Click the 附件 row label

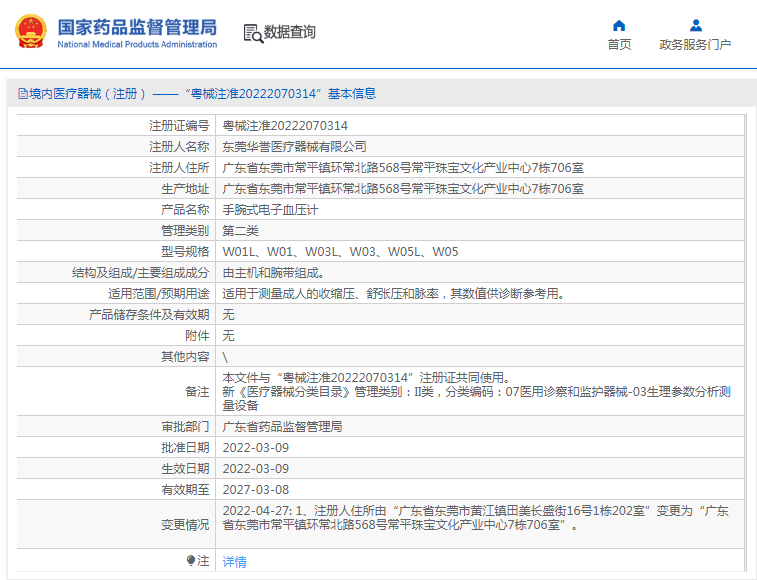[x=197, y=336]
